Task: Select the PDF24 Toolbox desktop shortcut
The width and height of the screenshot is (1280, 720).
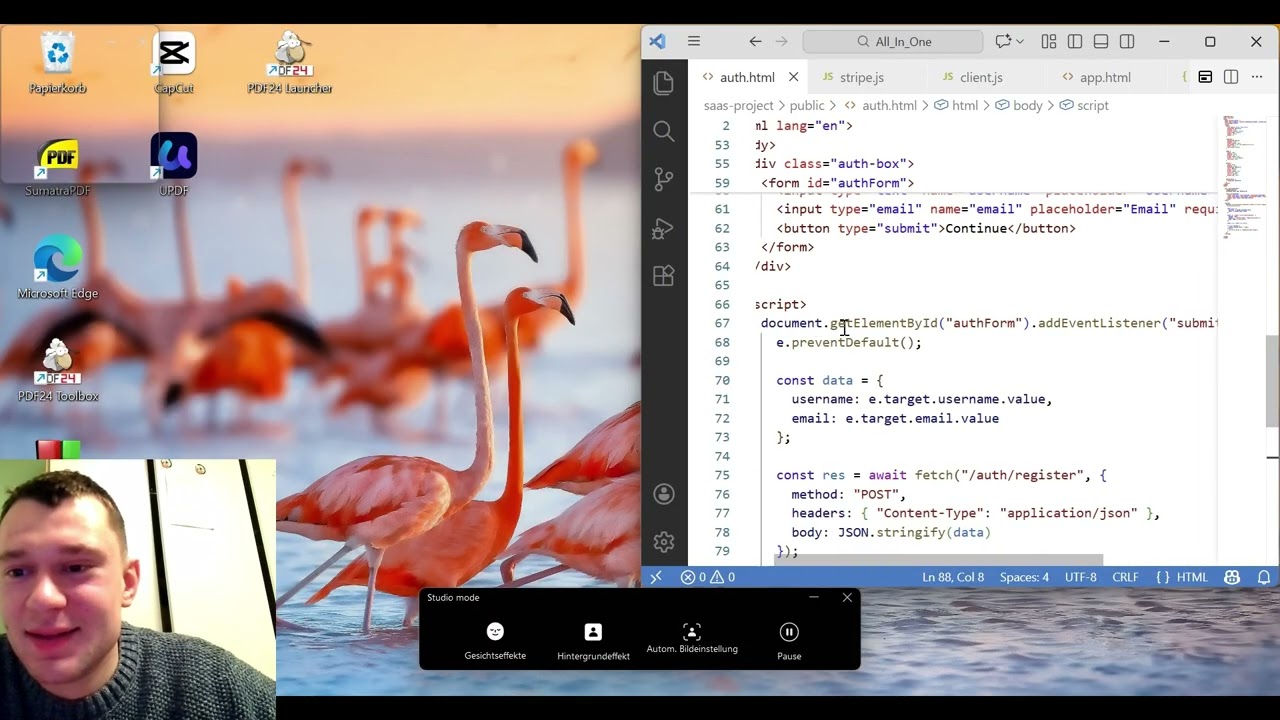Action: click(x=58, y=371)
